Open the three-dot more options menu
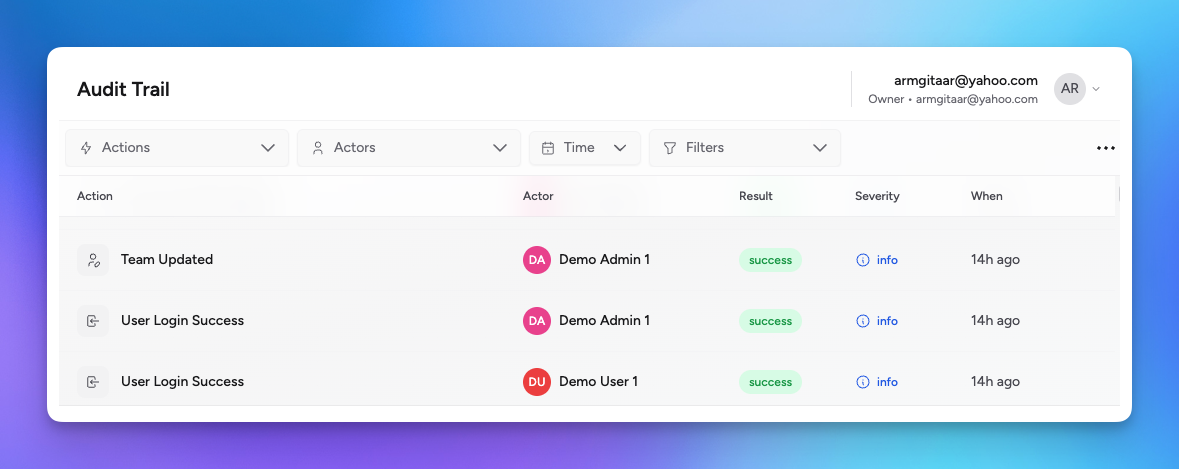Viewport: 1179px width, 469px height. (x=1105, y=148)
